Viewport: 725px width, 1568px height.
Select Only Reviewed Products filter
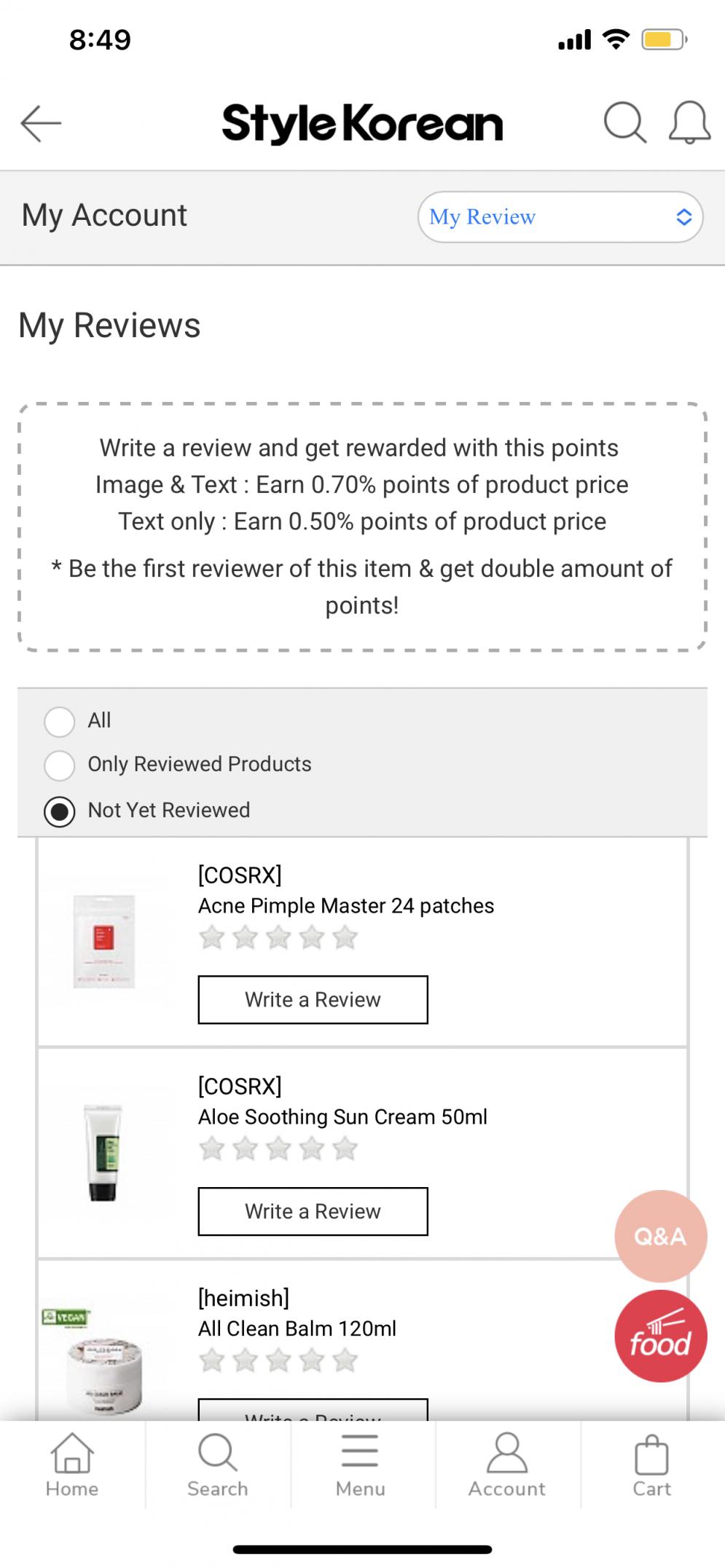click(60, 765)
